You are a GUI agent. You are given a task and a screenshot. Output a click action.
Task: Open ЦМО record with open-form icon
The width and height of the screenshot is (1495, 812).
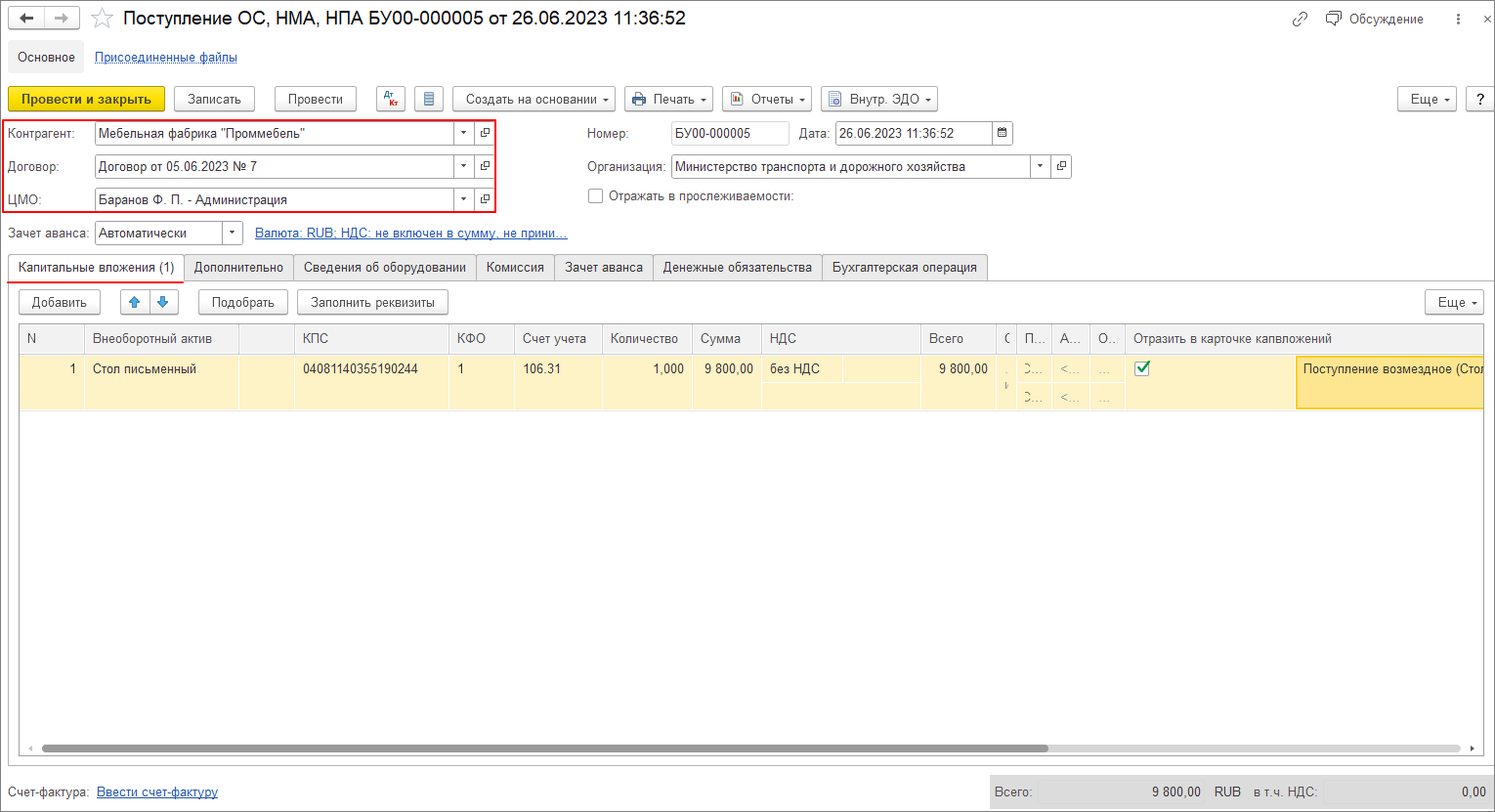coord(485,199)
